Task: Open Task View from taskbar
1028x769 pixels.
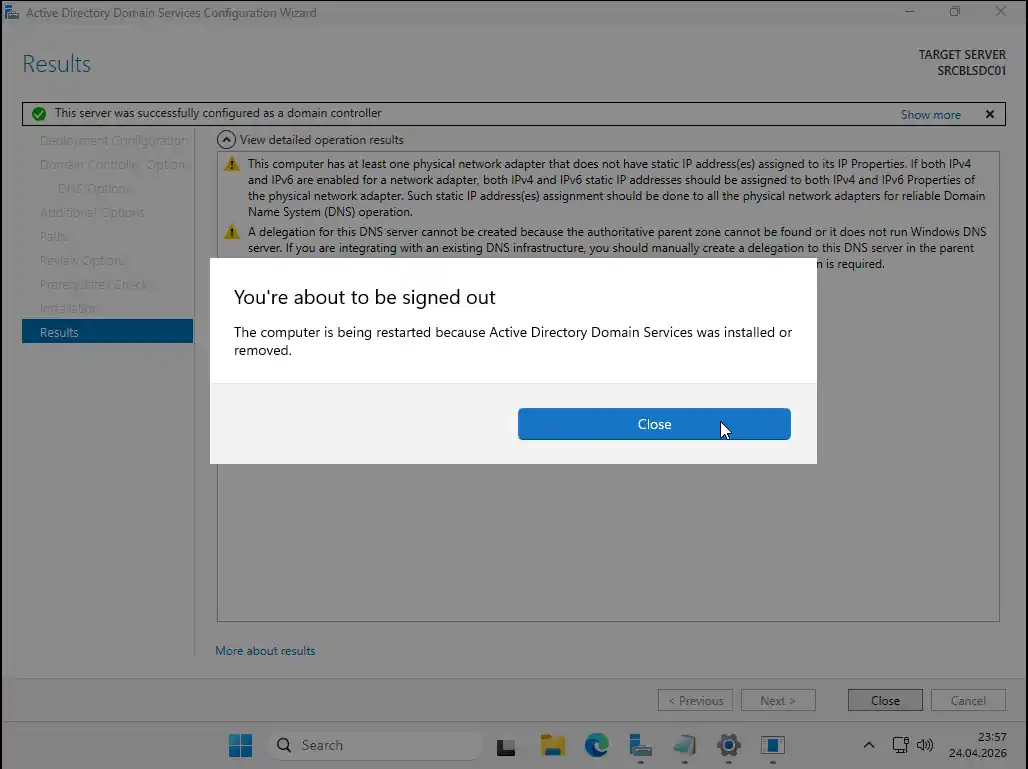Action: pyautogui.click(x=505, y=746)
